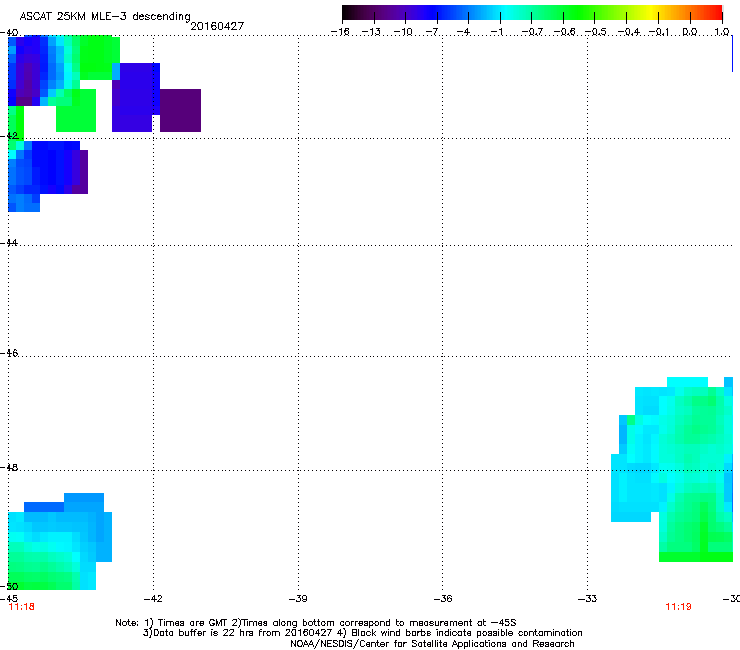Click the black end of the color bar
This screenshot has height=650, width=740.
348,12
